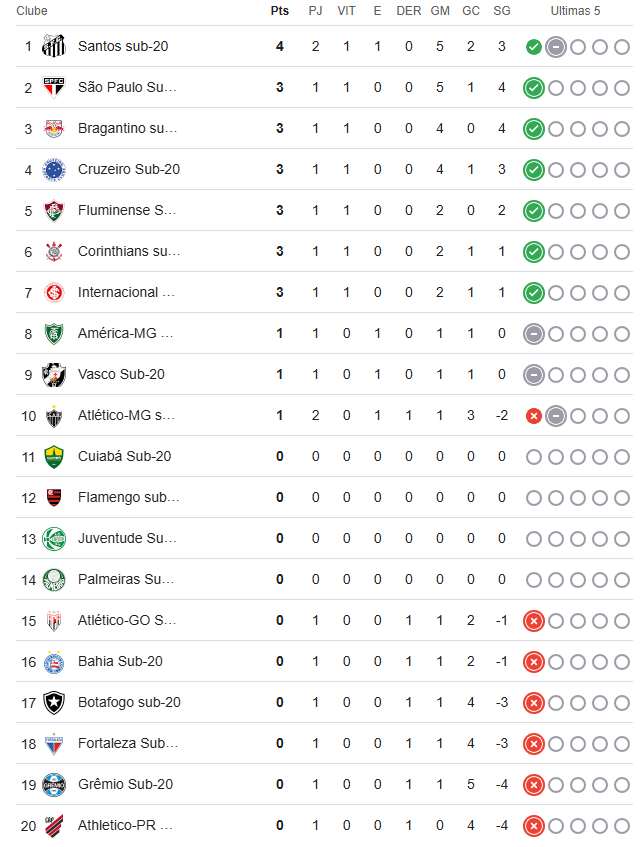
Task: Click the Botafogo sub-20 star crest
Action: point(54,703)
